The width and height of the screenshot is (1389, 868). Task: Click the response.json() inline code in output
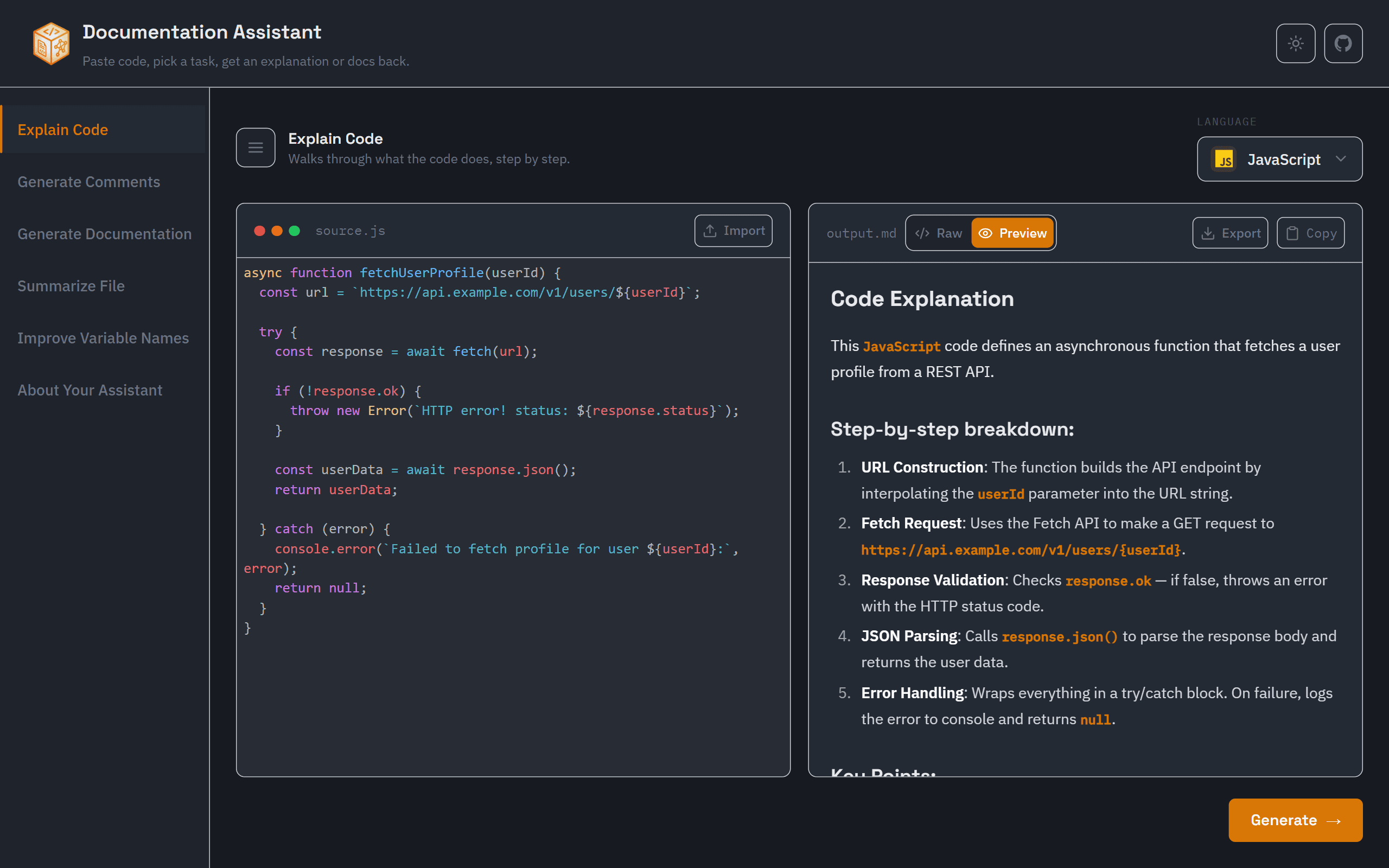point(1060,637)
